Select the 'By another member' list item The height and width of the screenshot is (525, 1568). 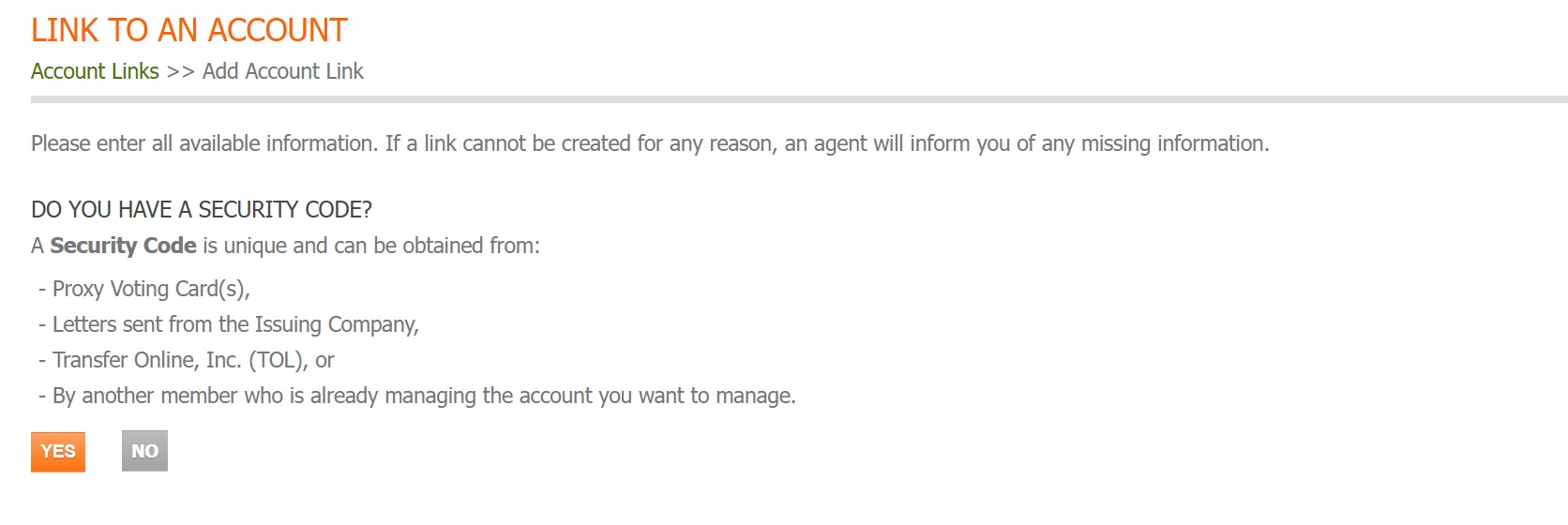click(x=424, y=396)
